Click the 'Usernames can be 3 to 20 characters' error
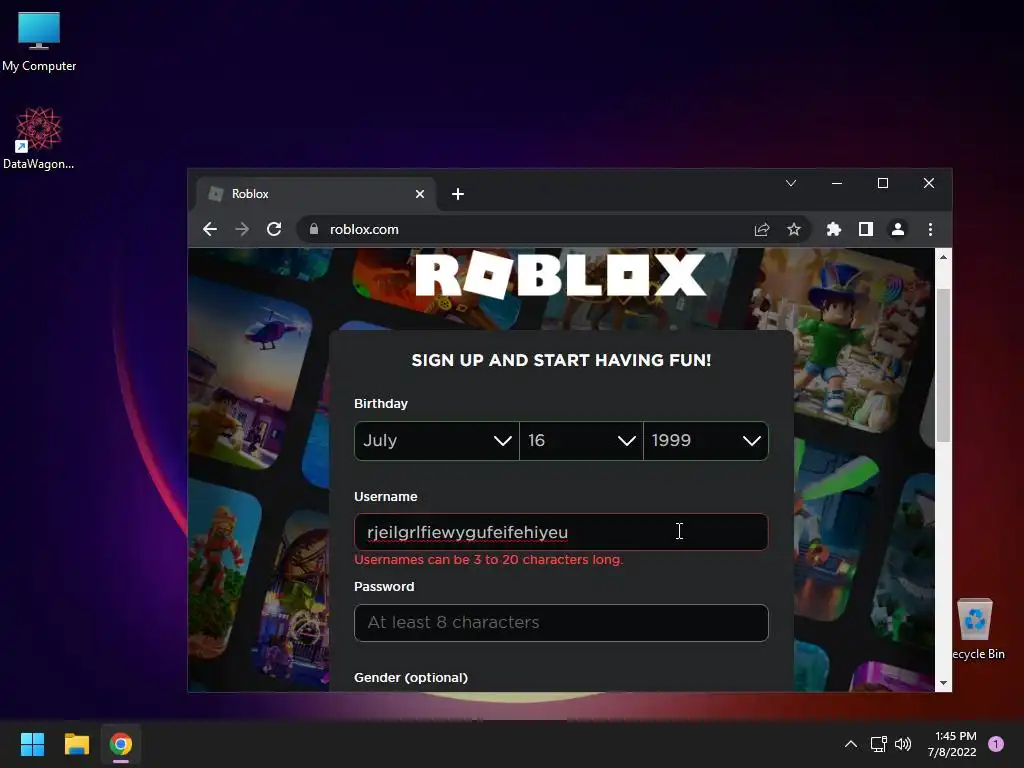 click(x=488, y=560)
